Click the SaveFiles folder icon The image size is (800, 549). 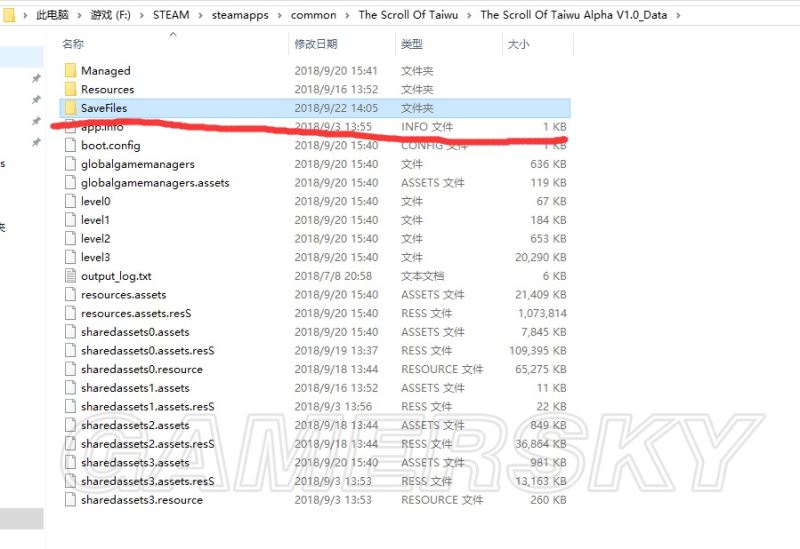pos(70,108)
